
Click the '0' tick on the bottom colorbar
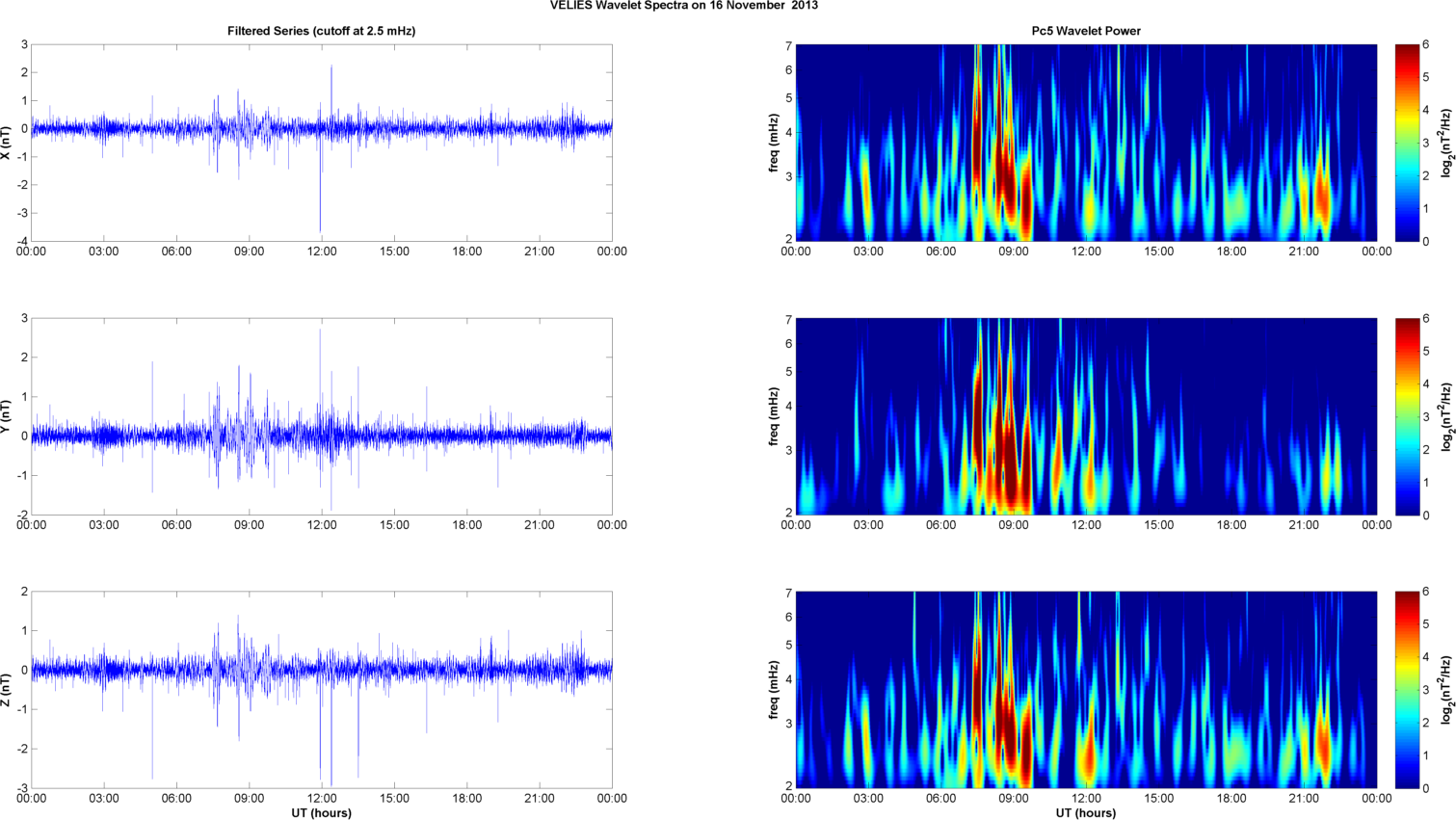[1426, 788]
